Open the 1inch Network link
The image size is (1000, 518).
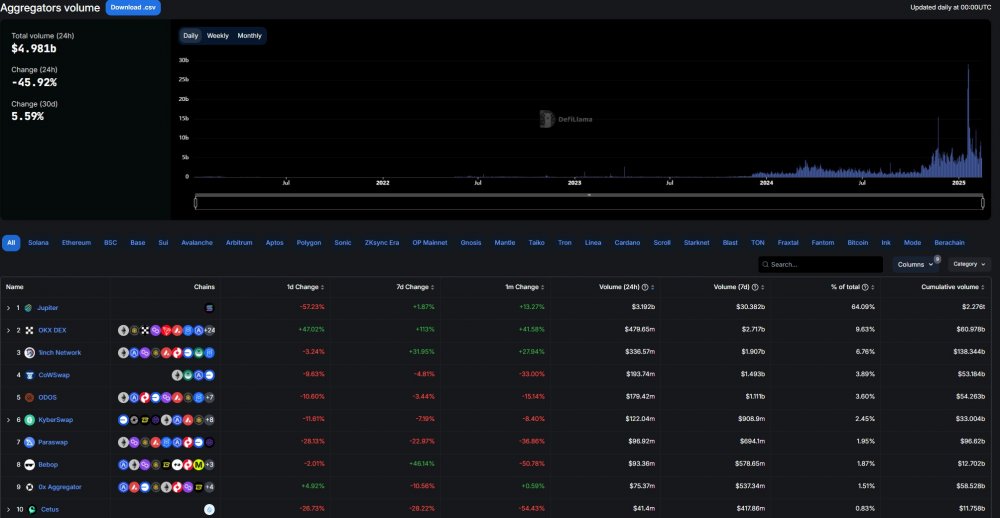tap(59, 353)
